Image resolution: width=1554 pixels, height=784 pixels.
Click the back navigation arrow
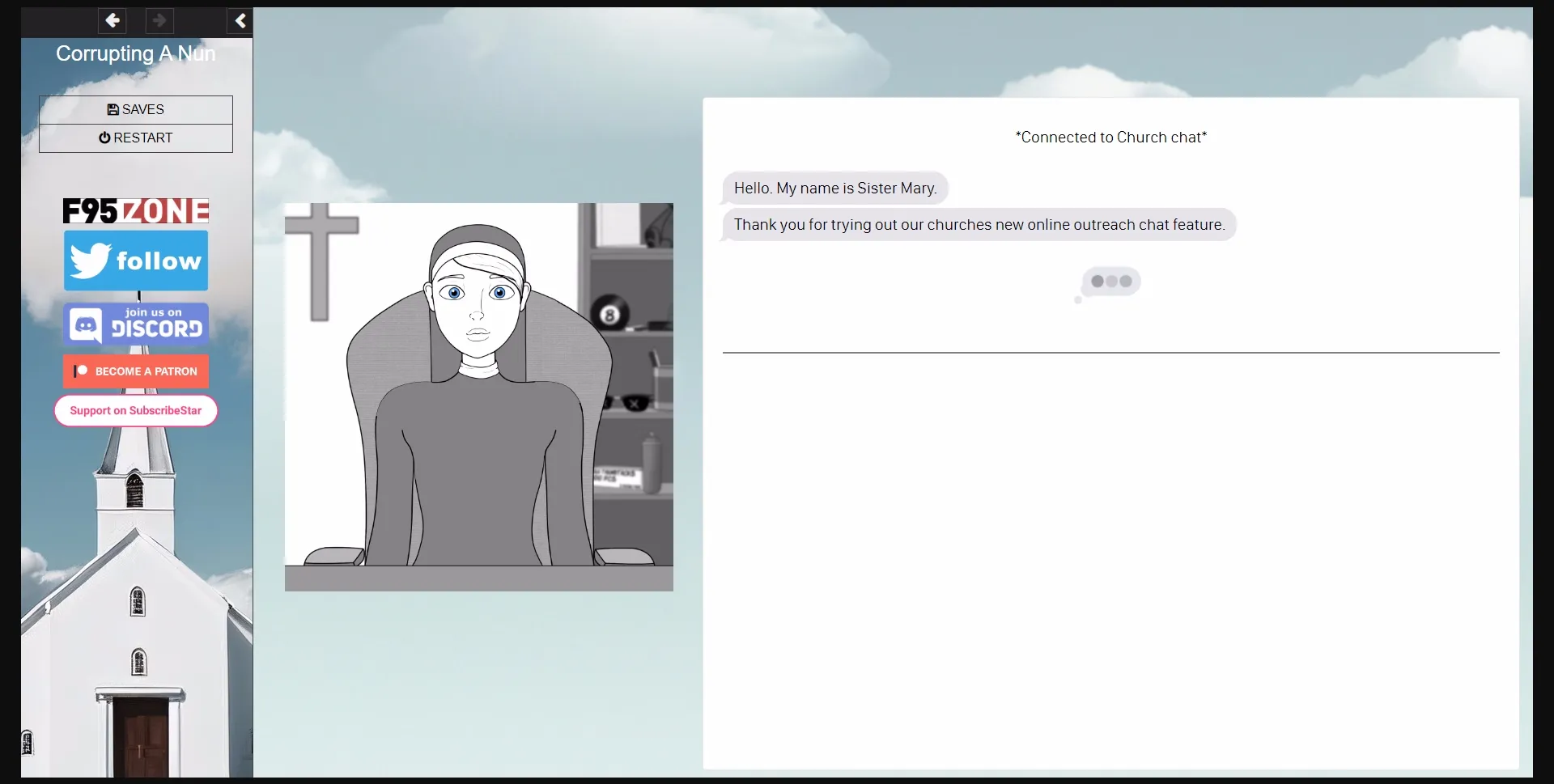113,21
